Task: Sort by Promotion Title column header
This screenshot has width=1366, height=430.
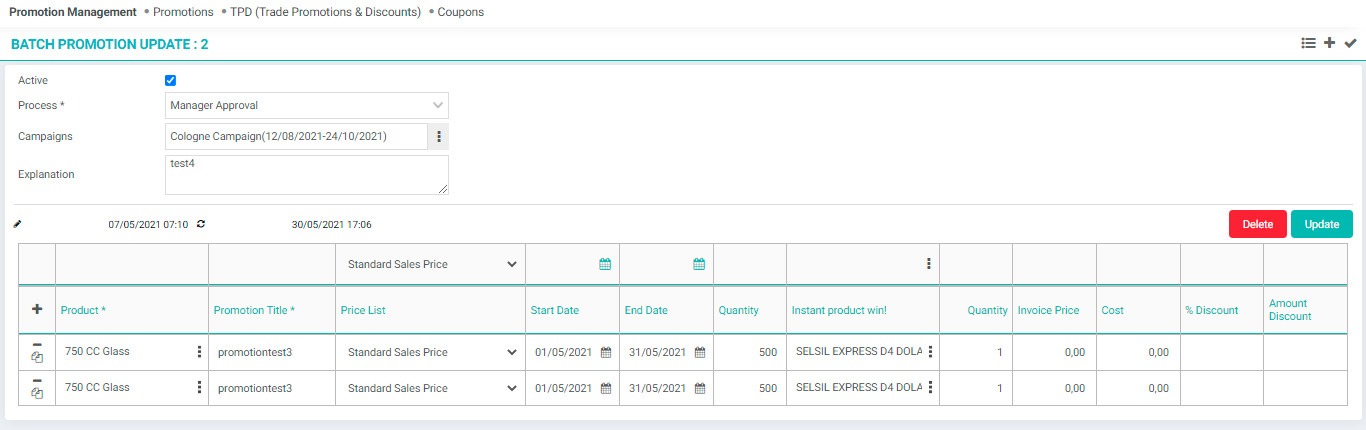Action: tap(254, 310)
